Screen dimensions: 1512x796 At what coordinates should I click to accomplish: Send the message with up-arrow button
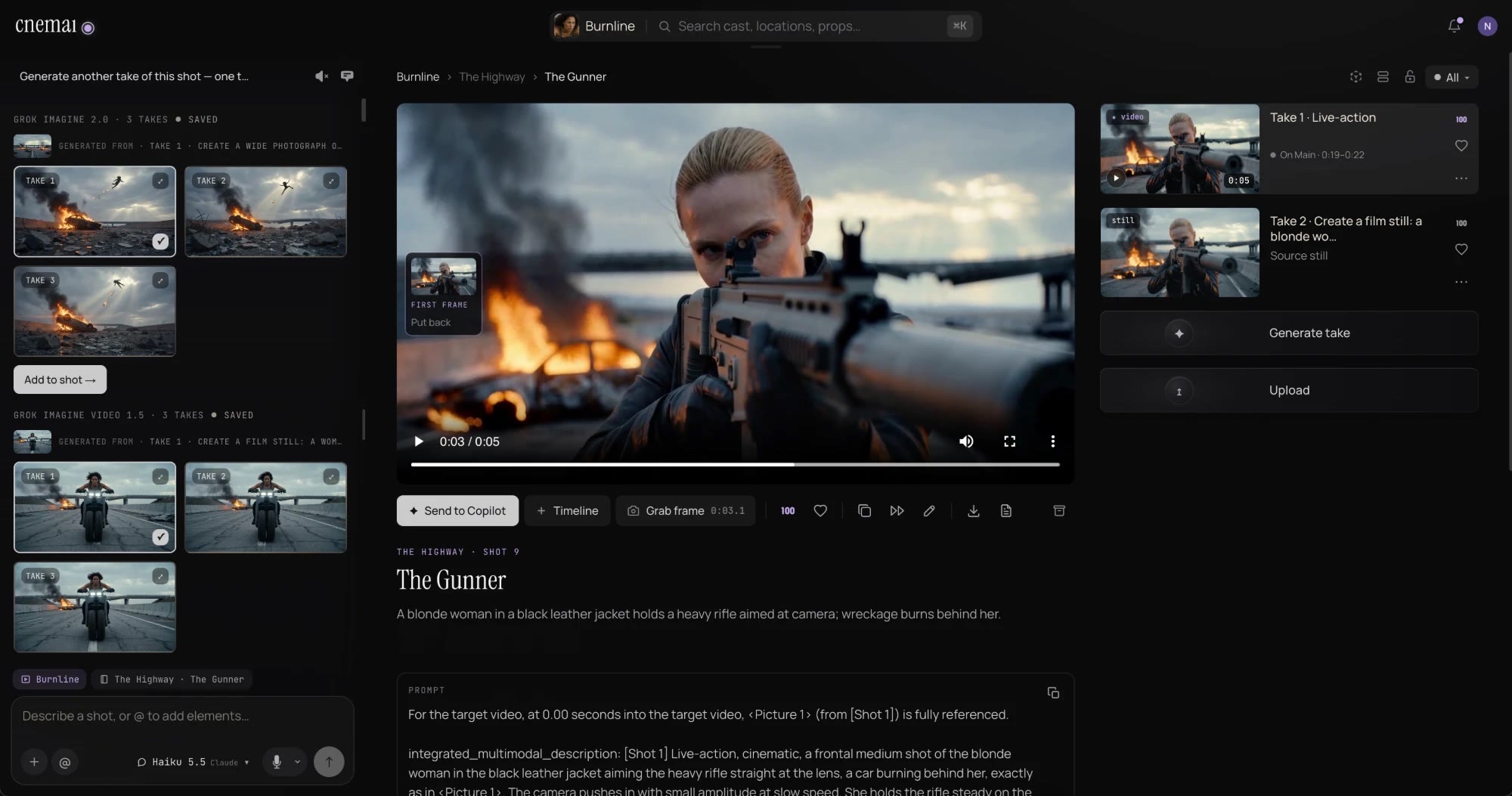329,762
